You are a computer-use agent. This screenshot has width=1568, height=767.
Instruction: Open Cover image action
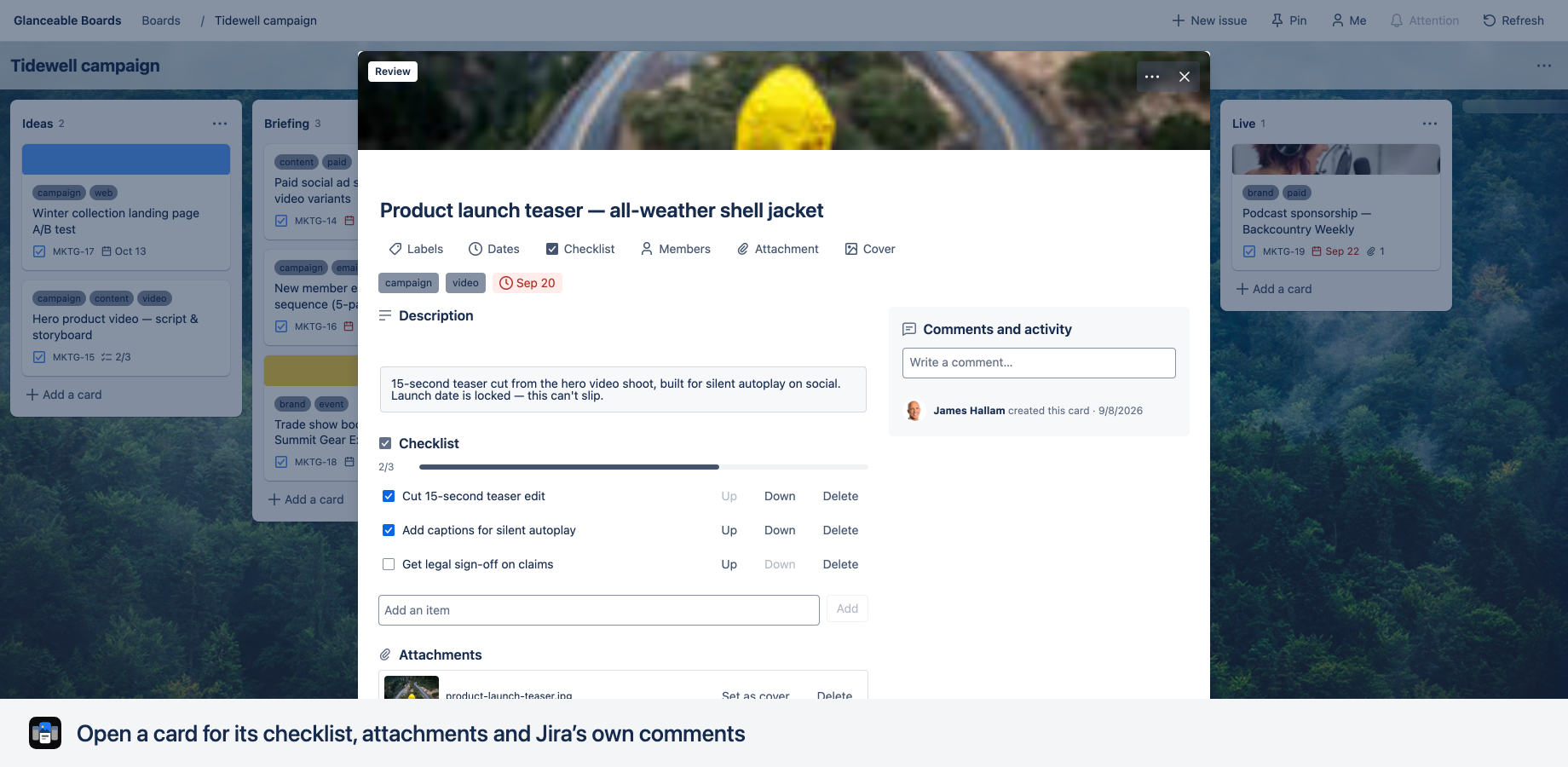tap(870, 249)
